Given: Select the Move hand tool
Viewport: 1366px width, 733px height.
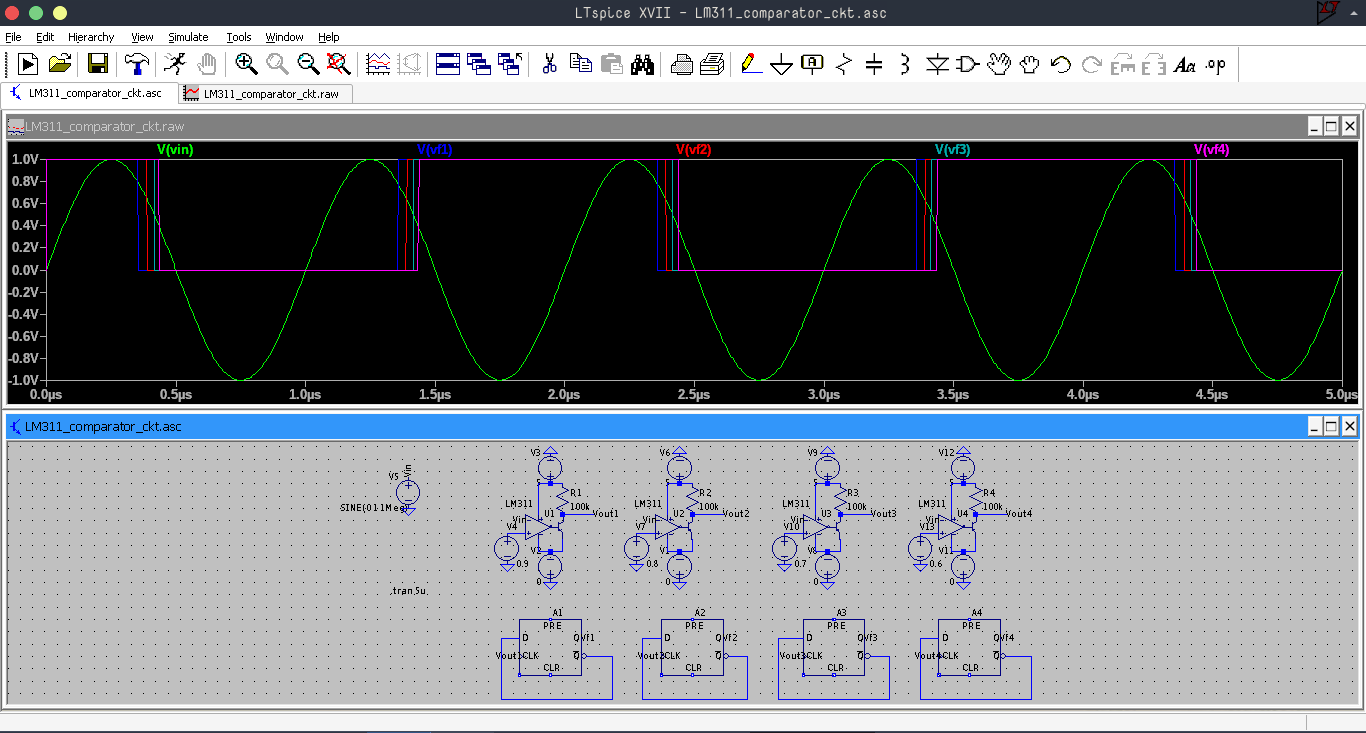Looking at the screenshot, I should coord(998,64).
